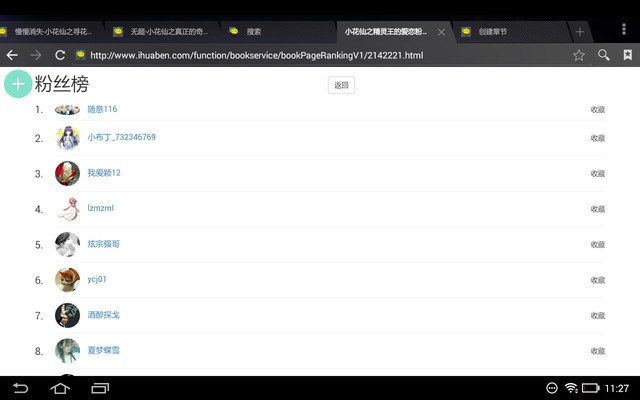This screenshot has height=400, width=640.
Task: Click the URL address field
Action: (x=320, y=55)
